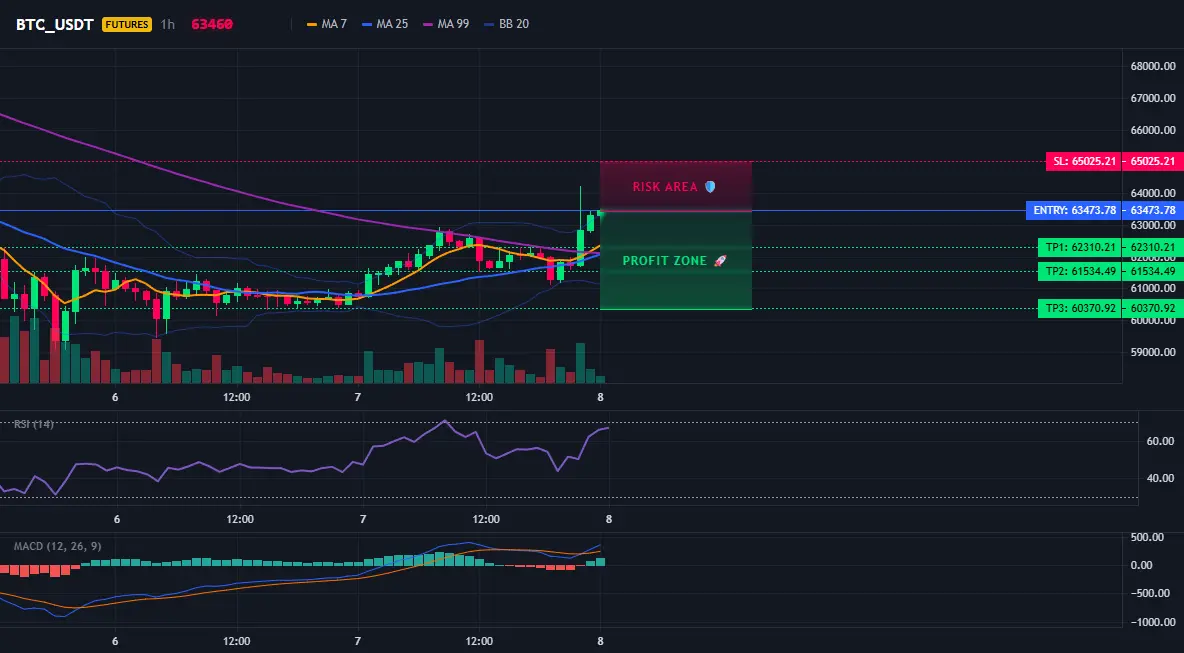Click the price label 63473.78 on the axis
Image resolution: width=1184 pixels, height=653 pixels.
(1153, 211)
